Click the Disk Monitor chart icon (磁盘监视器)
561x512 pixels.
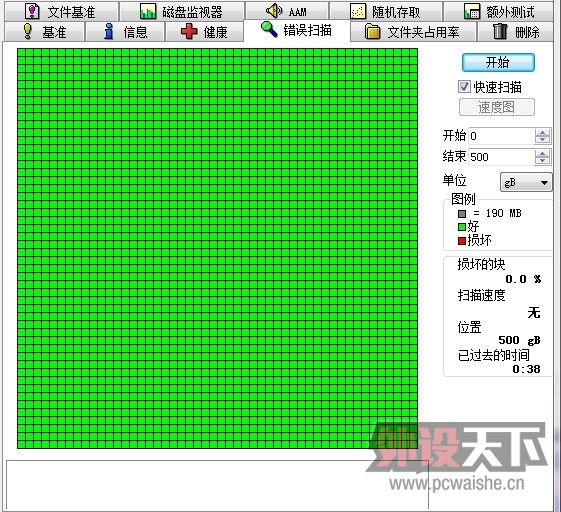coord(148,11)
